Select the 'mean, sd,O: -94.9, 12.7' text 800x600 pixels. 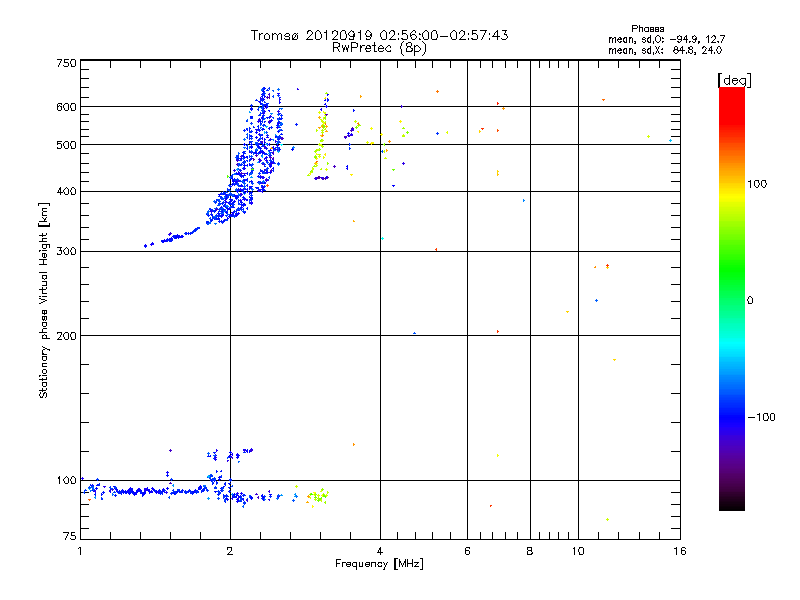[x=666, y=39]
